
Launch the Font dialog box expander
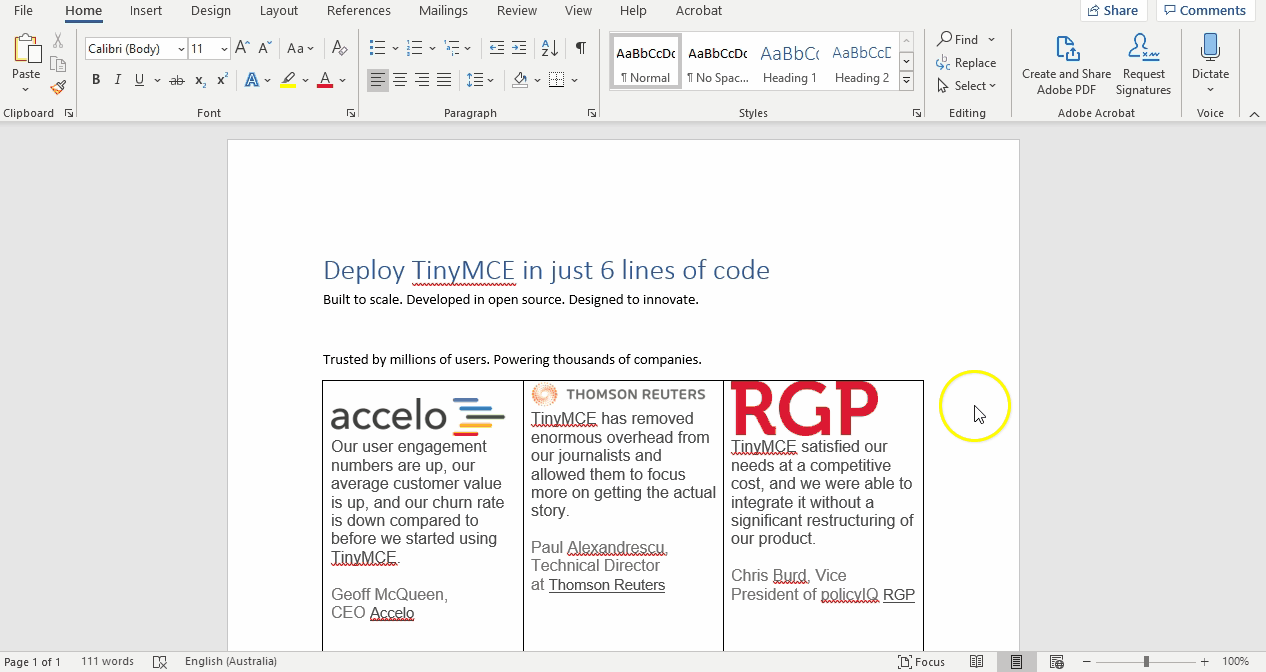[351, 114]
